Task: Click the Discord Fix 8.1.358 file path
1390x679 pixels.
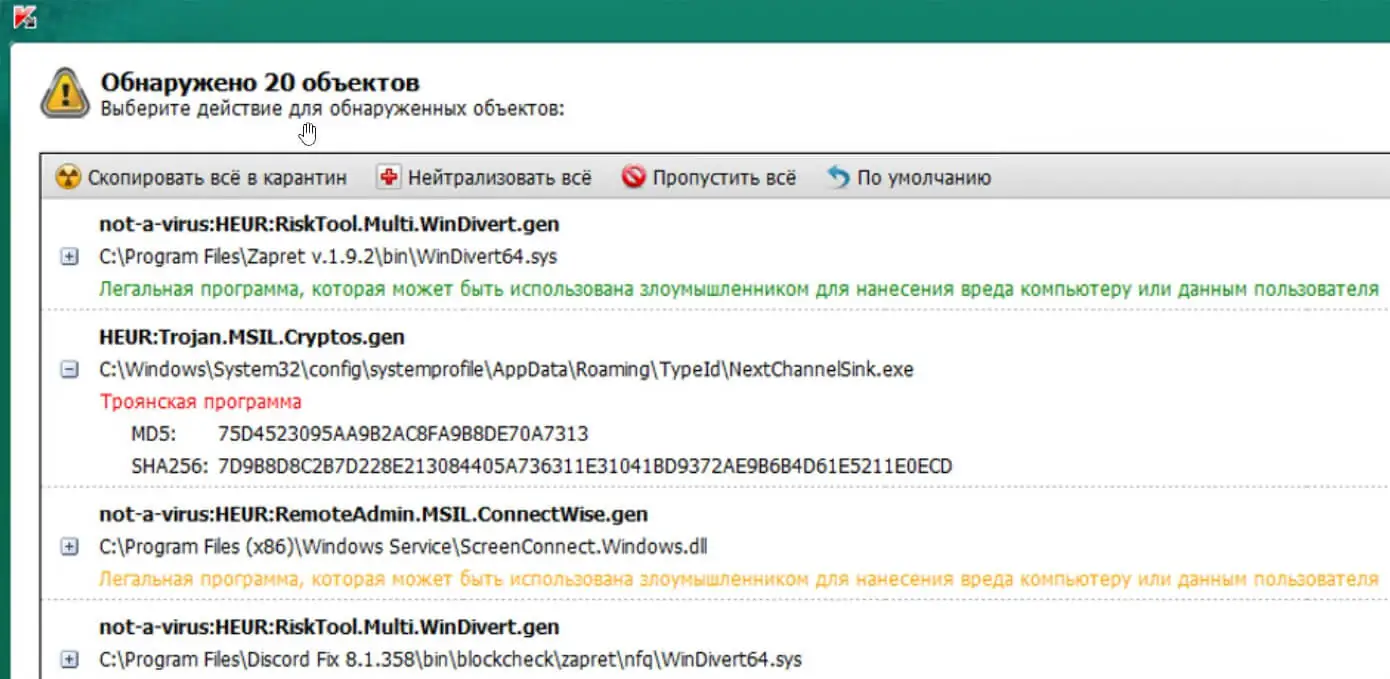Action: (x=451, y=659)
